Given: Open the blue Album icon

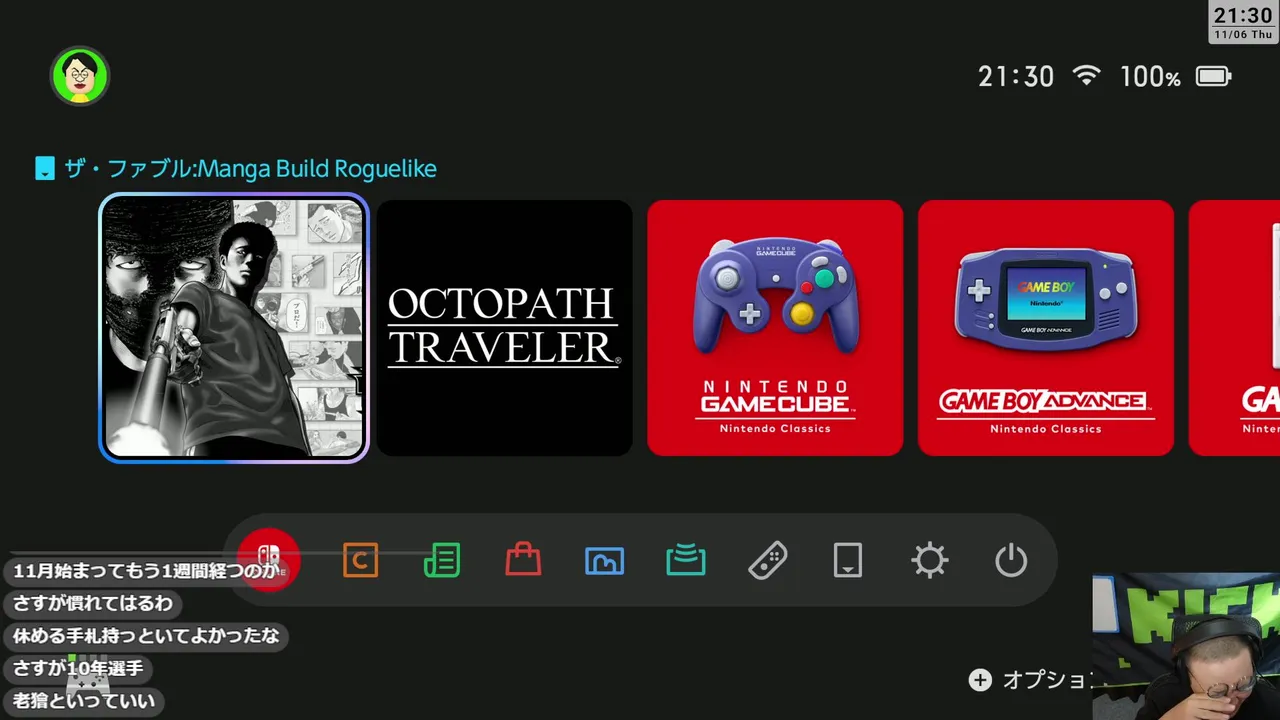Looking at the screenshot, I should click(x=604, y=561).
